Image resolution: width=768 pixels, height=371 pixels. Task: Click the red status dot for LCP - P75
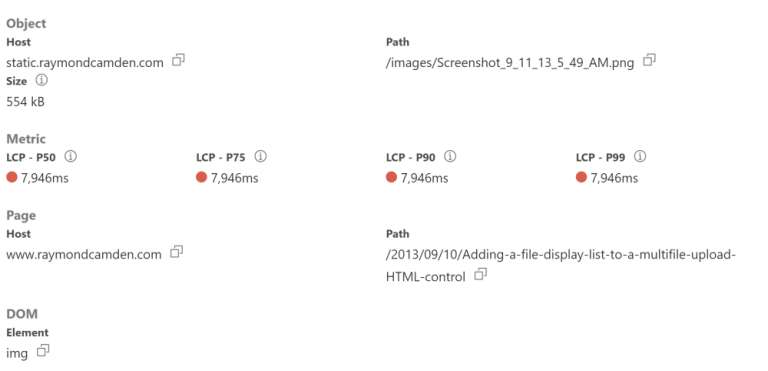pyautogui.click(x=201, y=177)
